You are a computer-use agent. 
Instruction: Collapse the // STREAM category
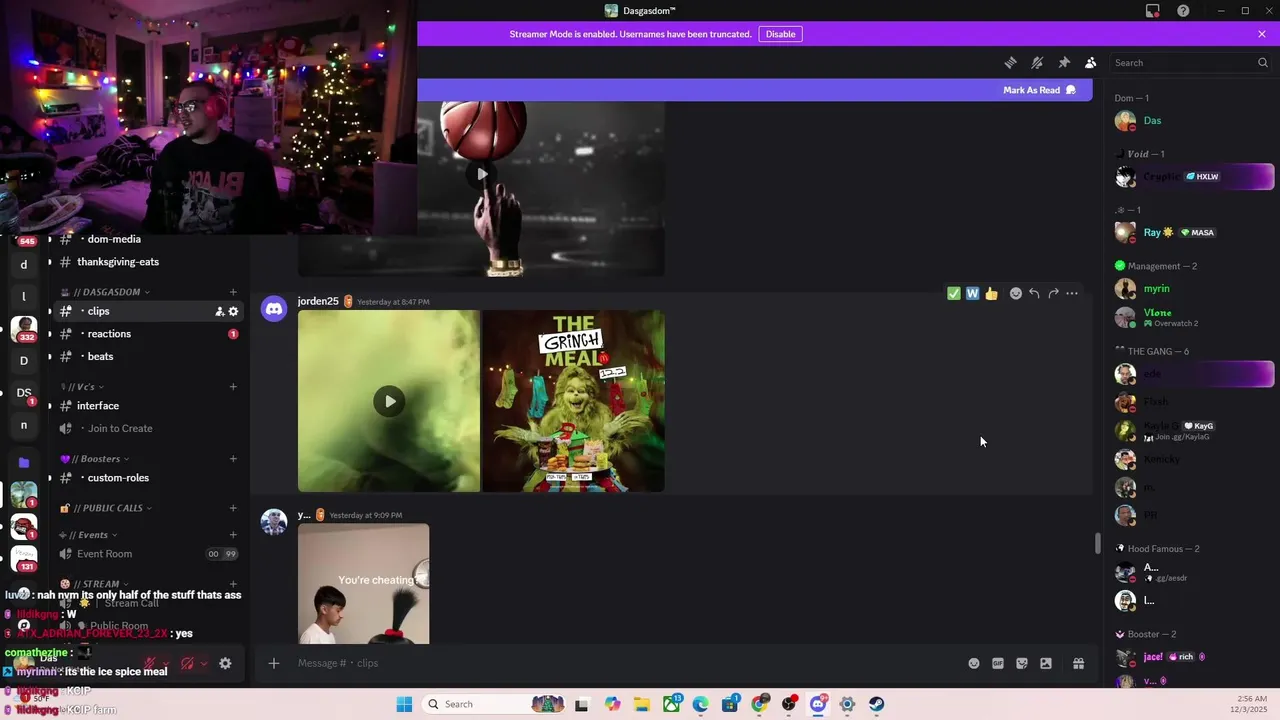pyautogui.click(x=95, y=584)
